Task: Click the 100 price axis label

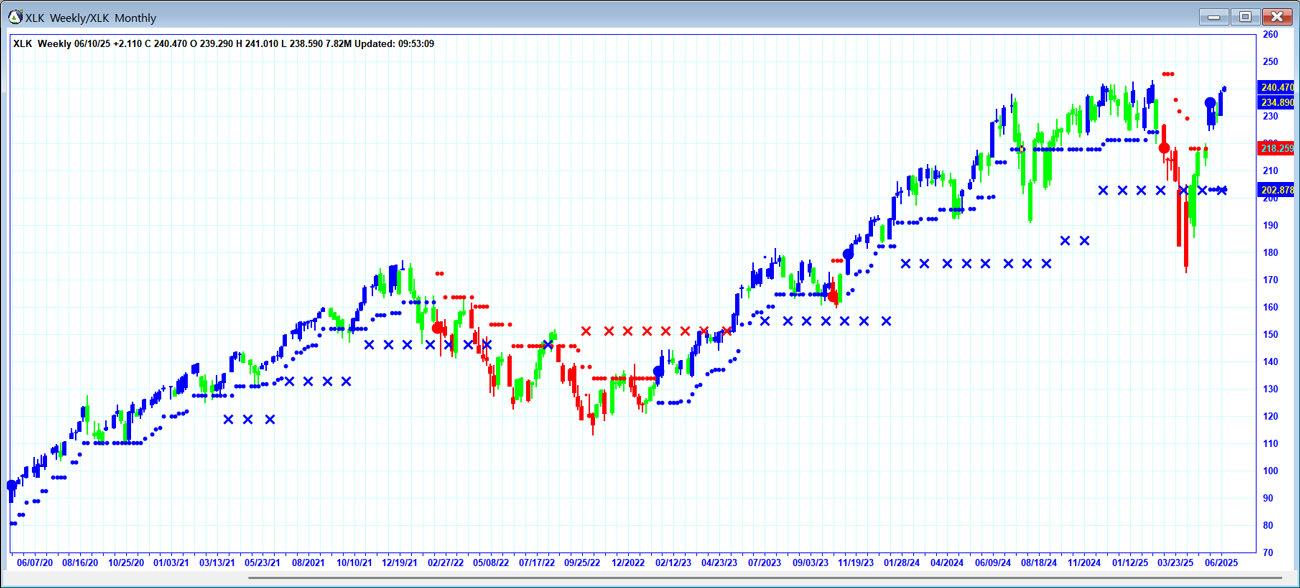Action: (1271, 471)
